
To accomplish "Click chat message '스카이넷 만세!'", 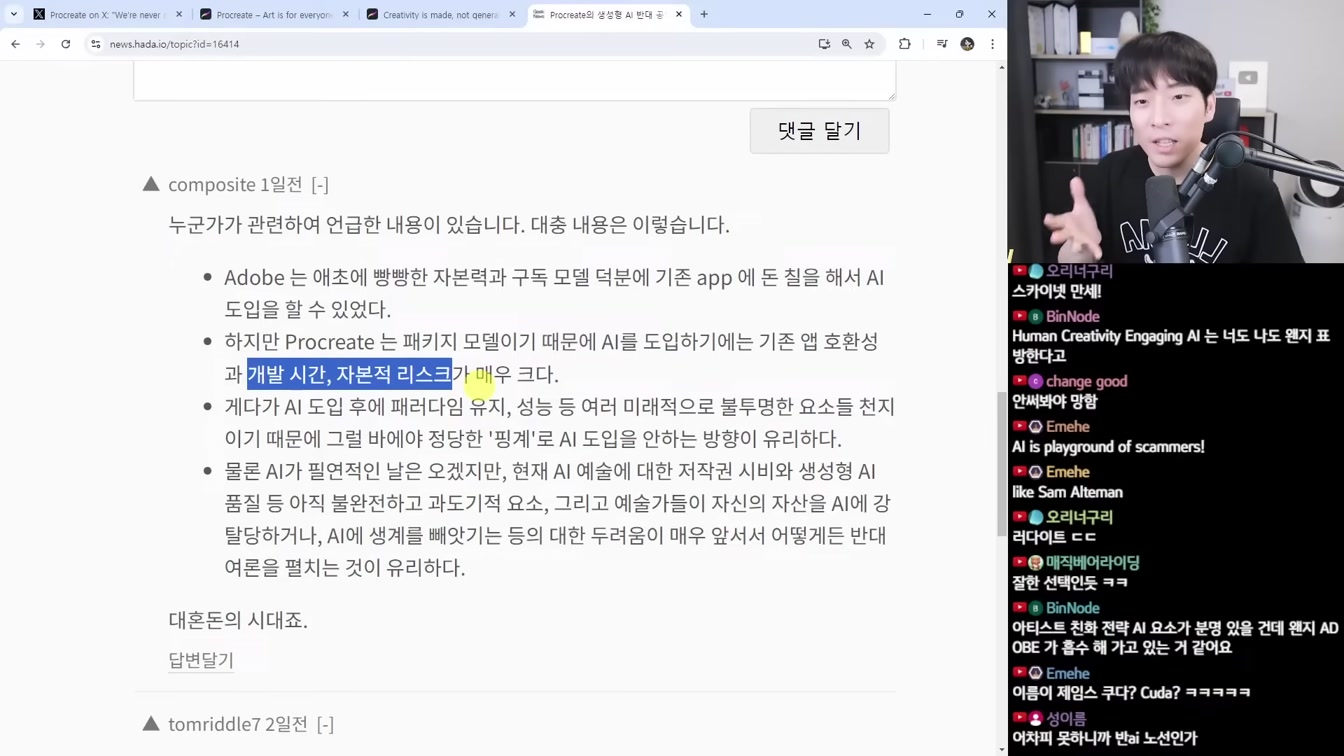I will [x=1056, y=291].
